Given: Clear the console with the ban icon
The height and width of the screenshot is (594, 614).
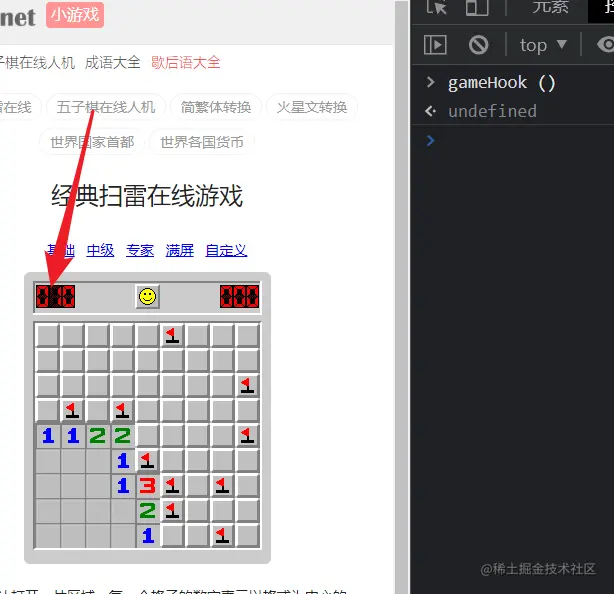Looking at the screenshot, I should (479, 45).
